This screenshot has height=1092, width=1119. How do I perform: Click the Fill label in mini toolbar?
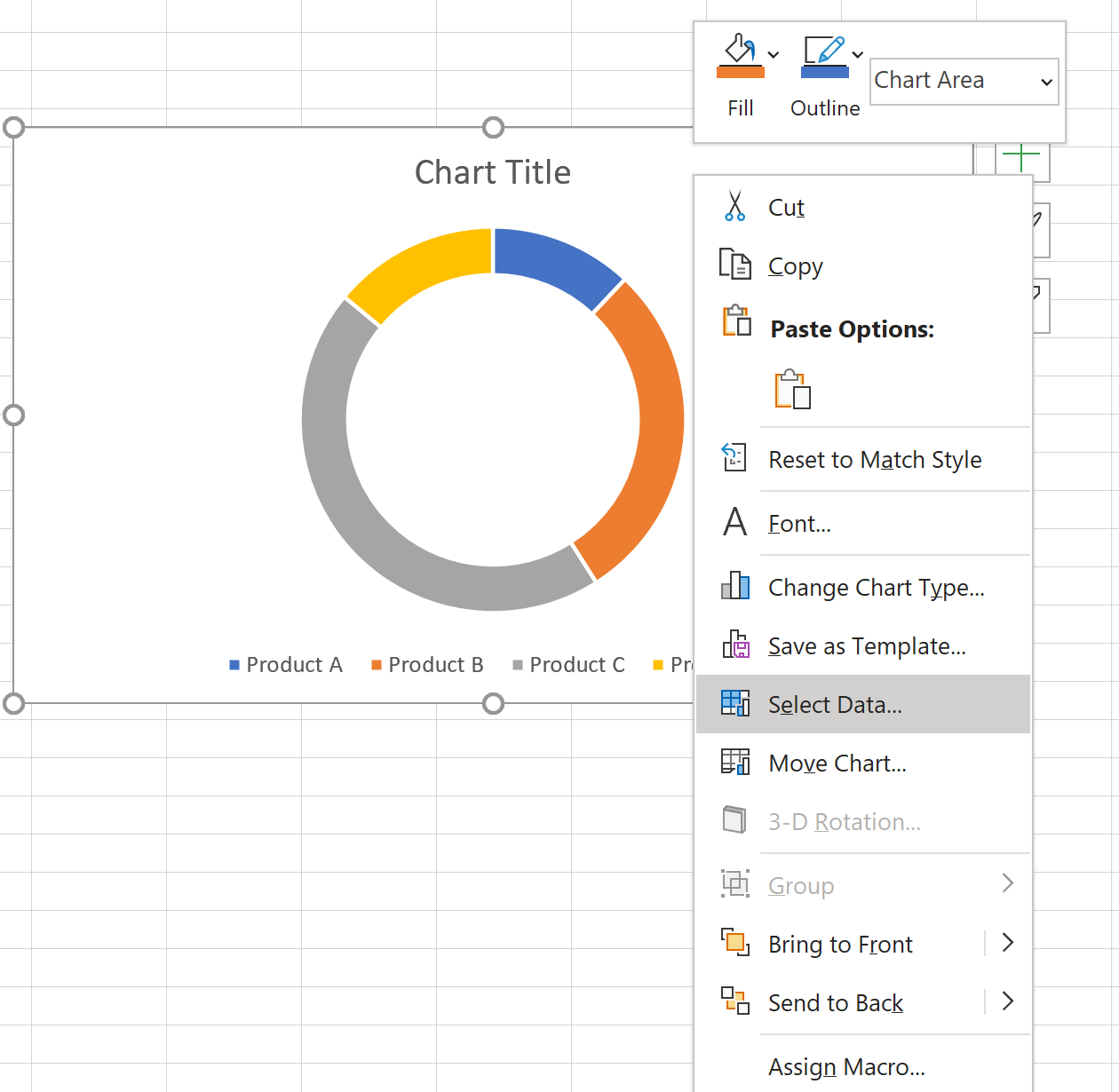point(741,108)
